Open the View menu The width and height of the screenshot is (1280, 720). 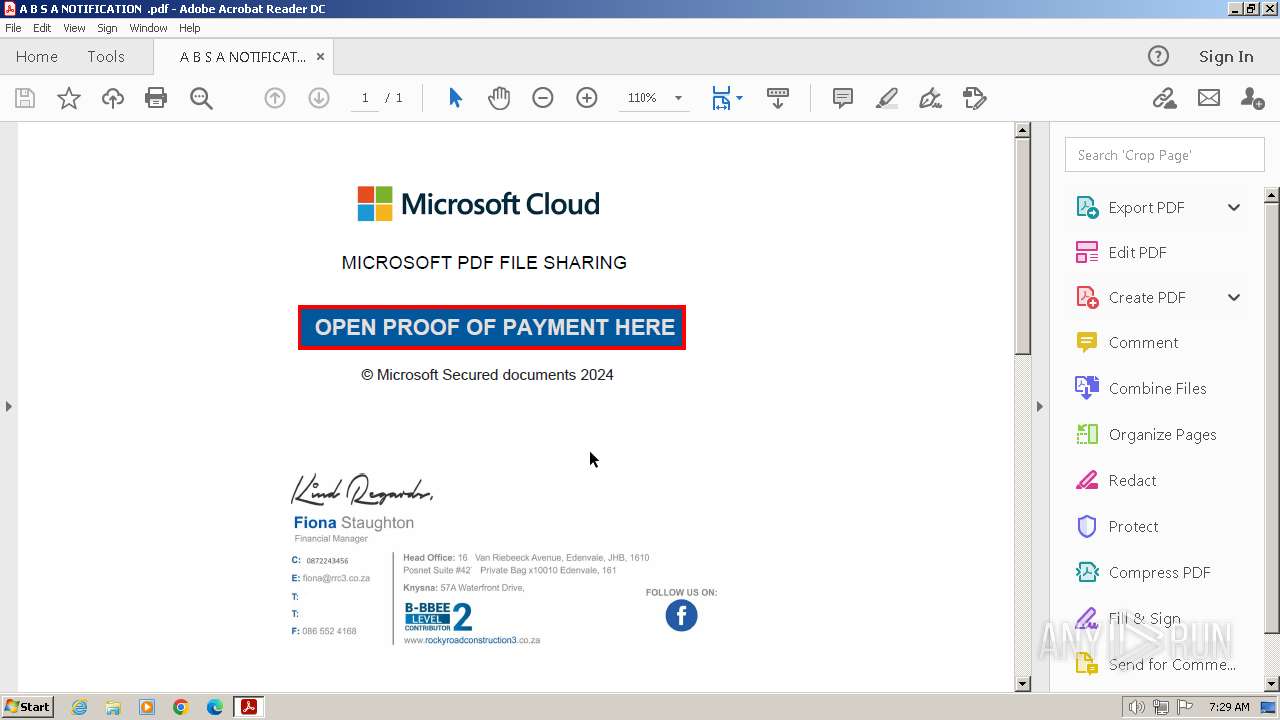pyautogui.click(x=74, y=28)
